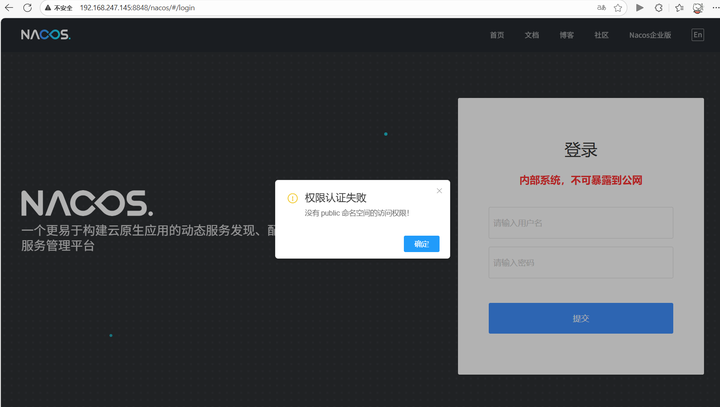
Task: Reload the page with the refresh icon
Action: [x=28, y=8]
